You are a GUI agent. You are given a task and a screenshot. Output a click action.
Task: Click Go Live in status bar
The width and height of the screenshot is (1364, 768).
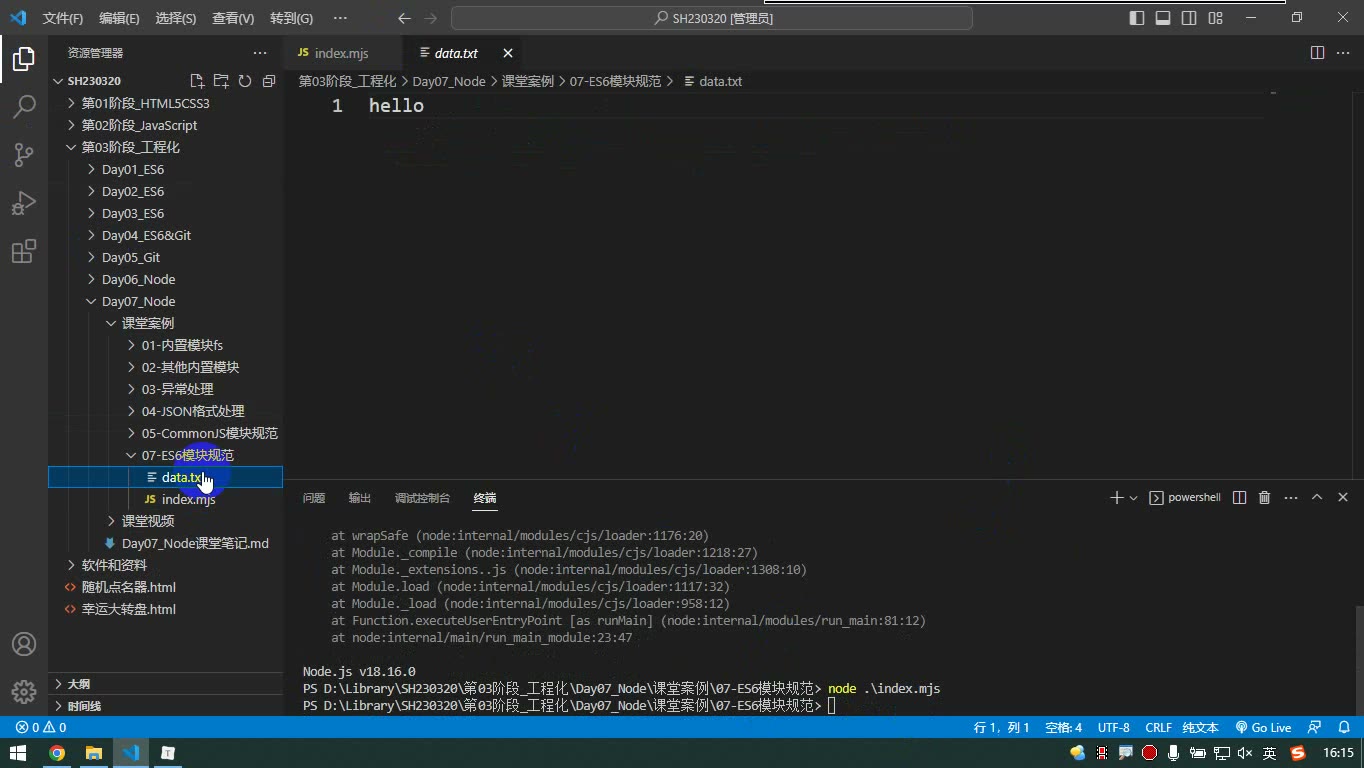coord(1263,728)
